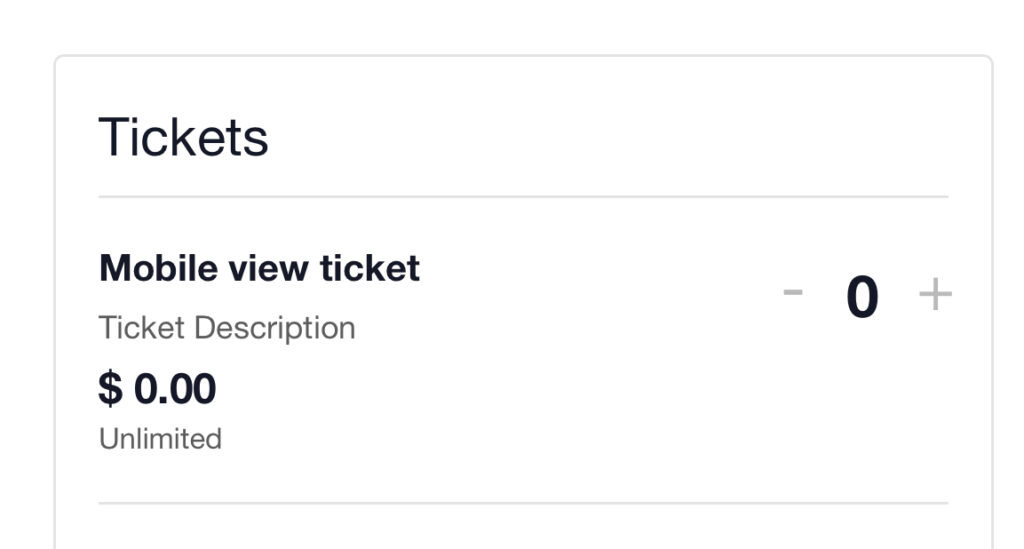
Task: Decrease Mobile view ticket quantity
Action: [x=793, y=293]
